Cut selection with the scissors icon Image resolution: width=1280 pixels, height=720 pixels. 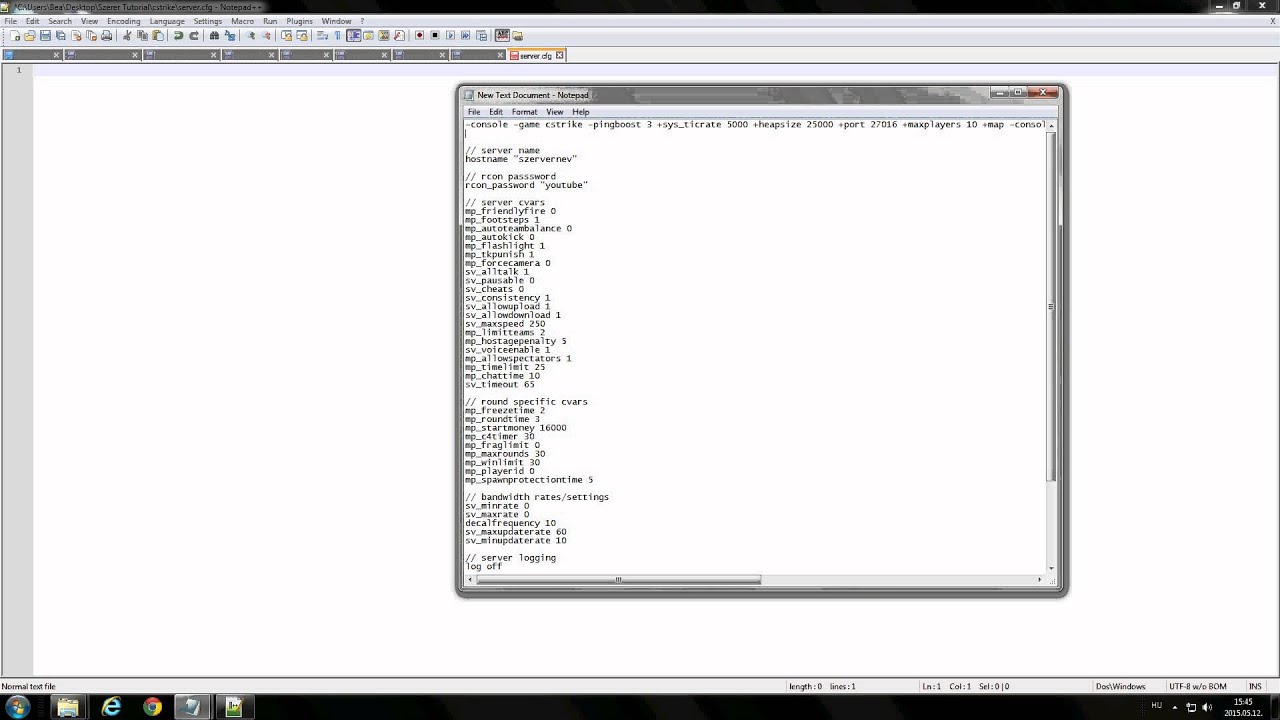[x=127, y=35]
